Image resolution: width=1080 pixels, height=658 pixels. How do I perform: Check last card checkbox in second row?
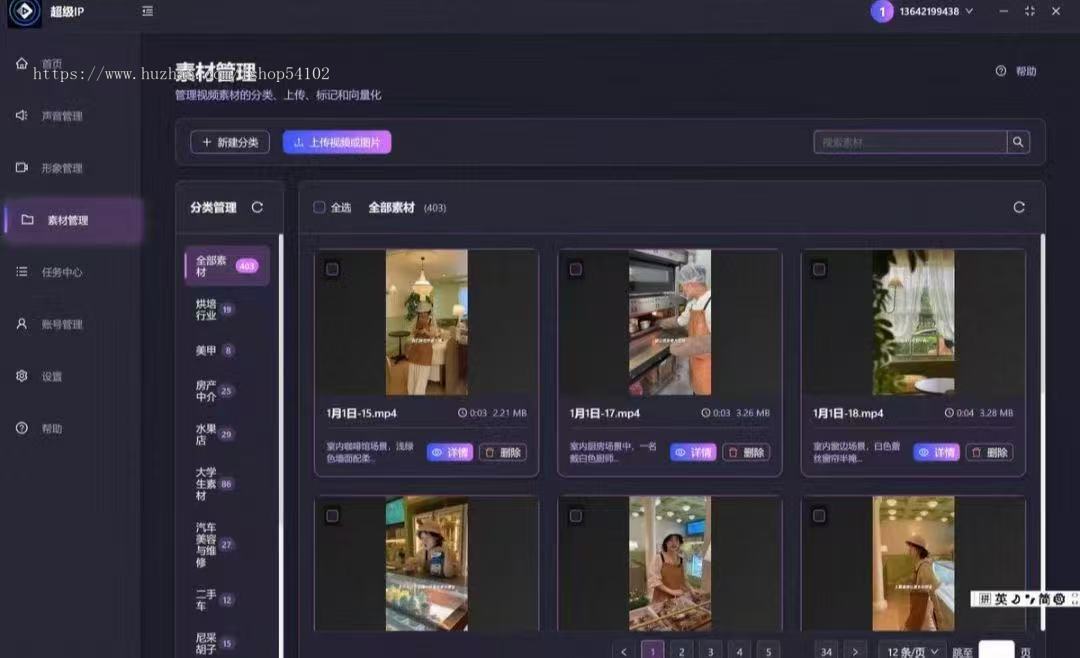point(819,515)
